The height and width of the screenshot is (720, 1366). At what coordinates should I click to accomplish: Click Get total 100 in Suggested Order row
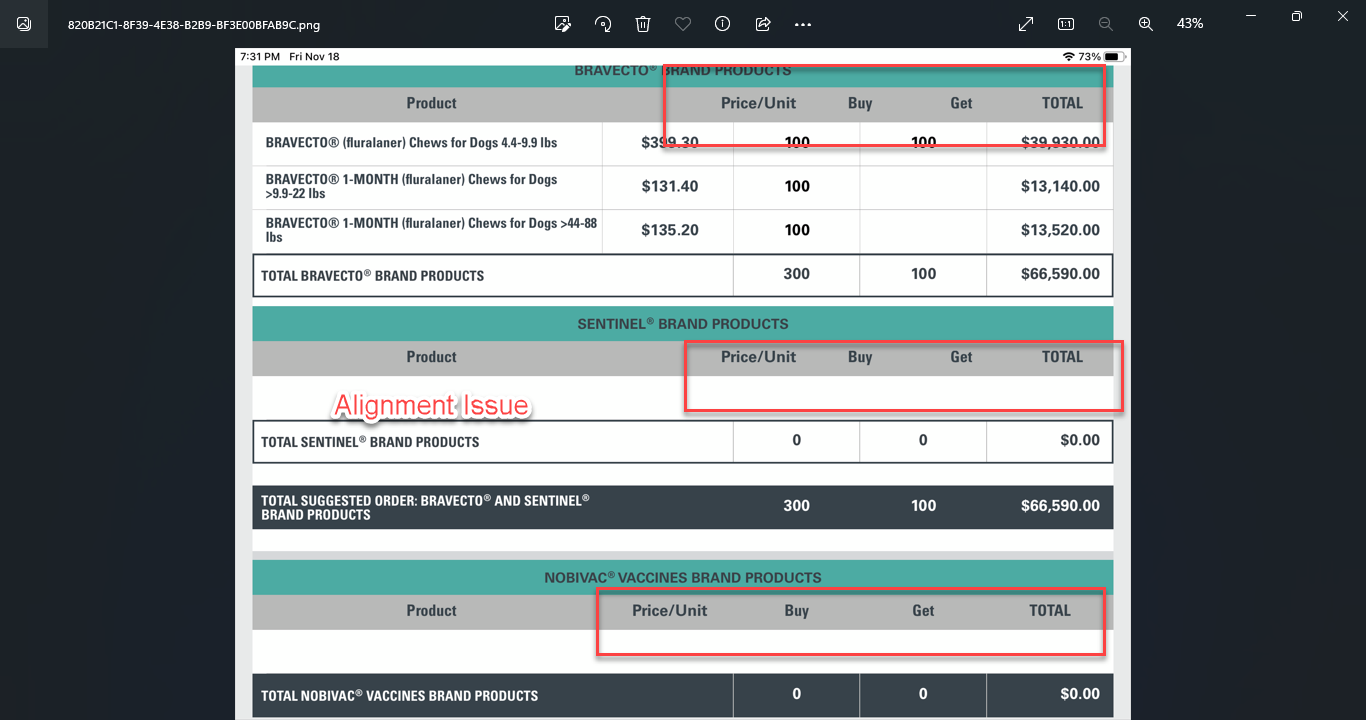coord(924,506)
